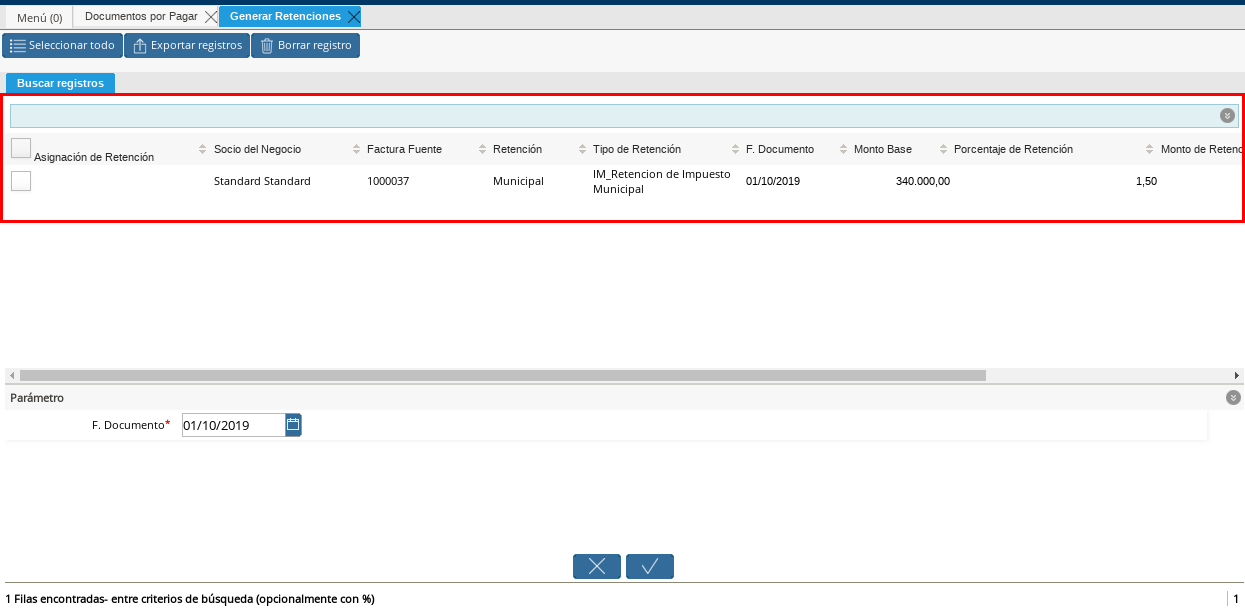1245x612 pixels.
Task: Switch to the Menú (0) tab
Action: pos(40,17)
